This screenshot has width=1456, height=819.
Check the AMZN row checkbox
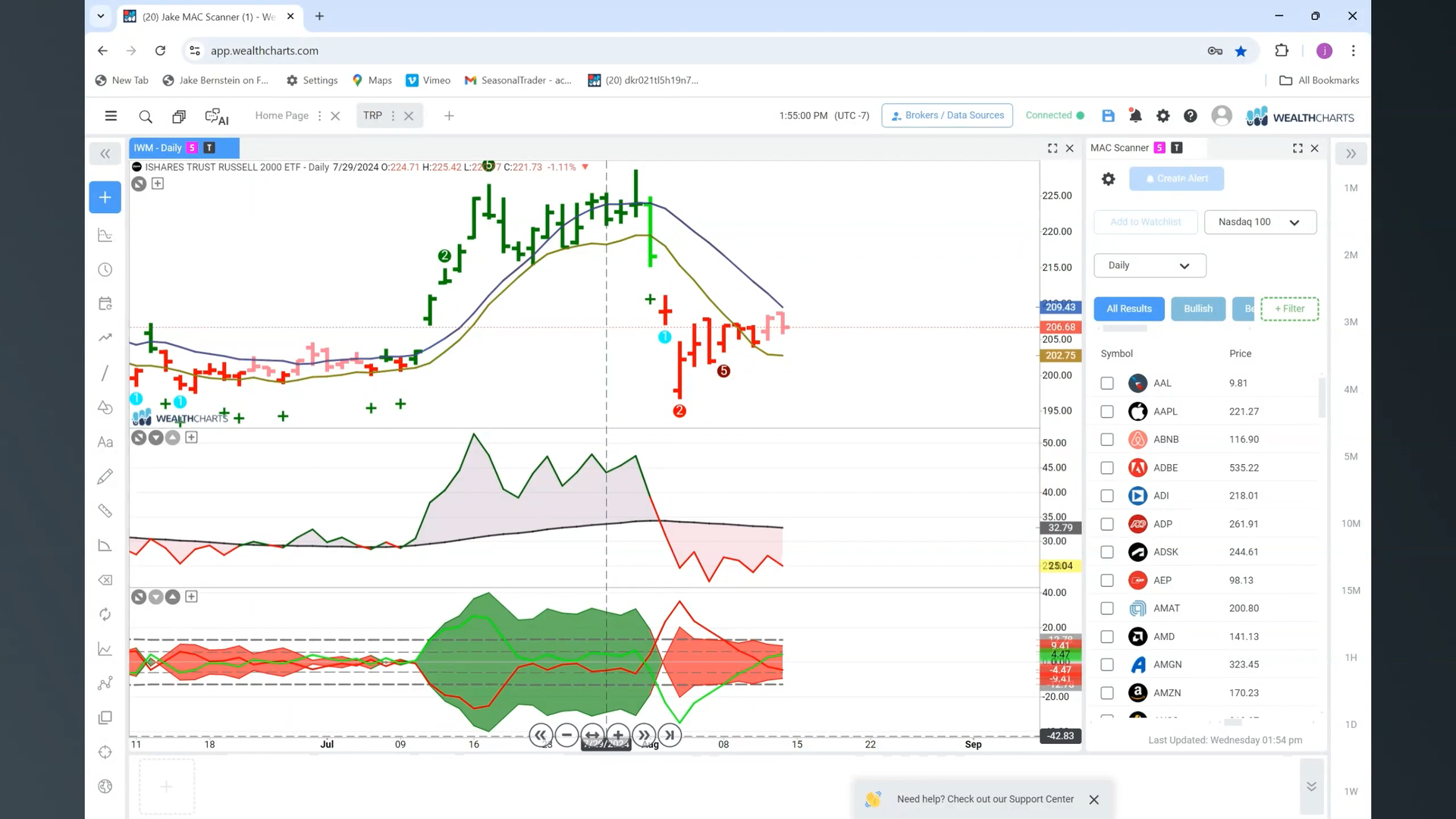point(1107,693)
